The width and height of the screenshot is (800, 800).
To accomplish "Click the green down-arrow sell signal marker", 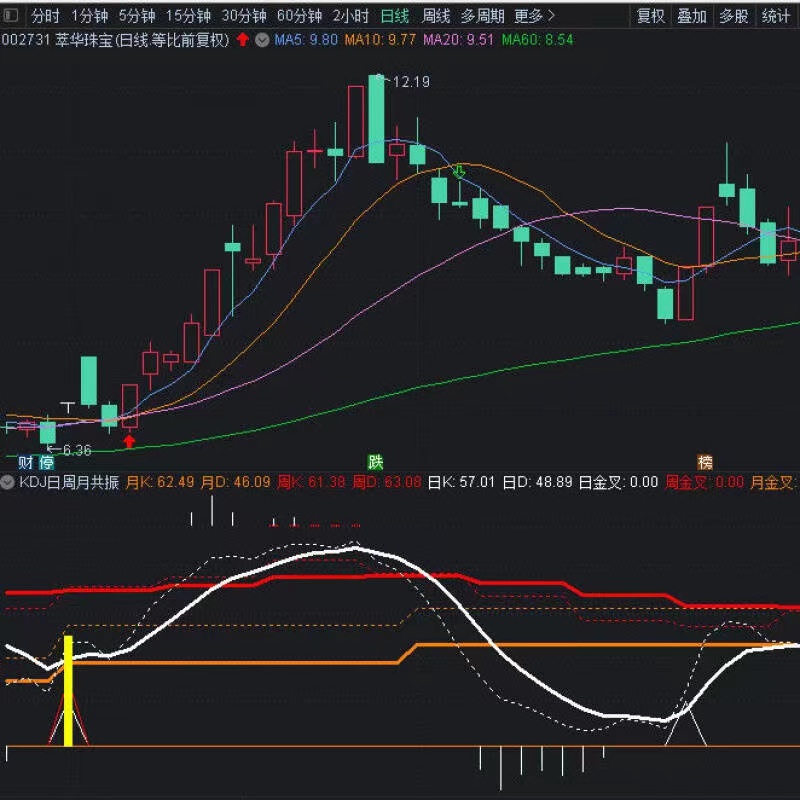I will click(460, 172).
